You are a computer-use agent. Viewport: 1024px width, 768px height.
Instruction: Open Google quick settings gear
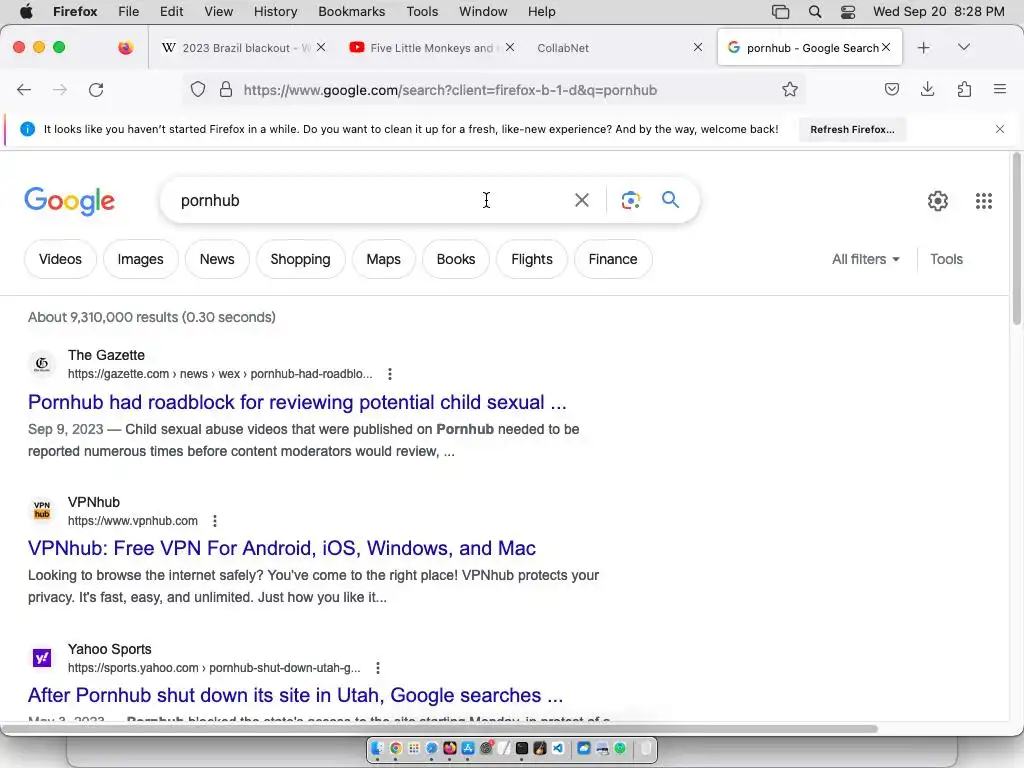pyautogui.click(x=938, y=200)
